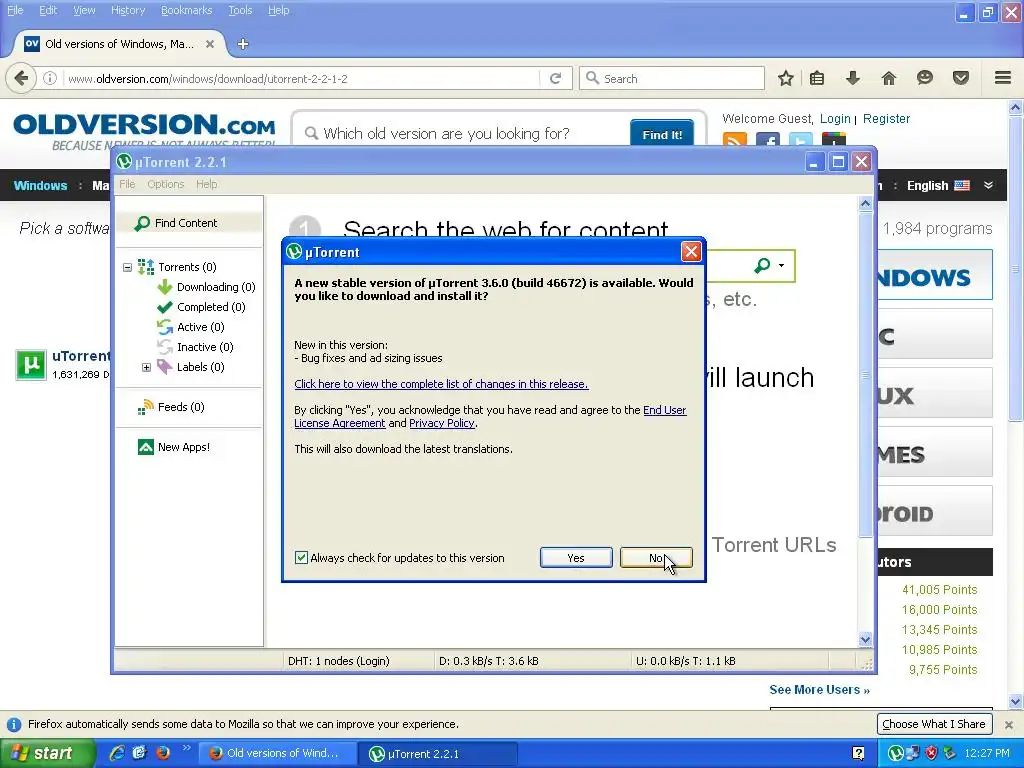Image resolution: width=1024 pixels, height=768 pixels.
Task: Open Firefox downloads arrow icon
Action: point(853,78)
